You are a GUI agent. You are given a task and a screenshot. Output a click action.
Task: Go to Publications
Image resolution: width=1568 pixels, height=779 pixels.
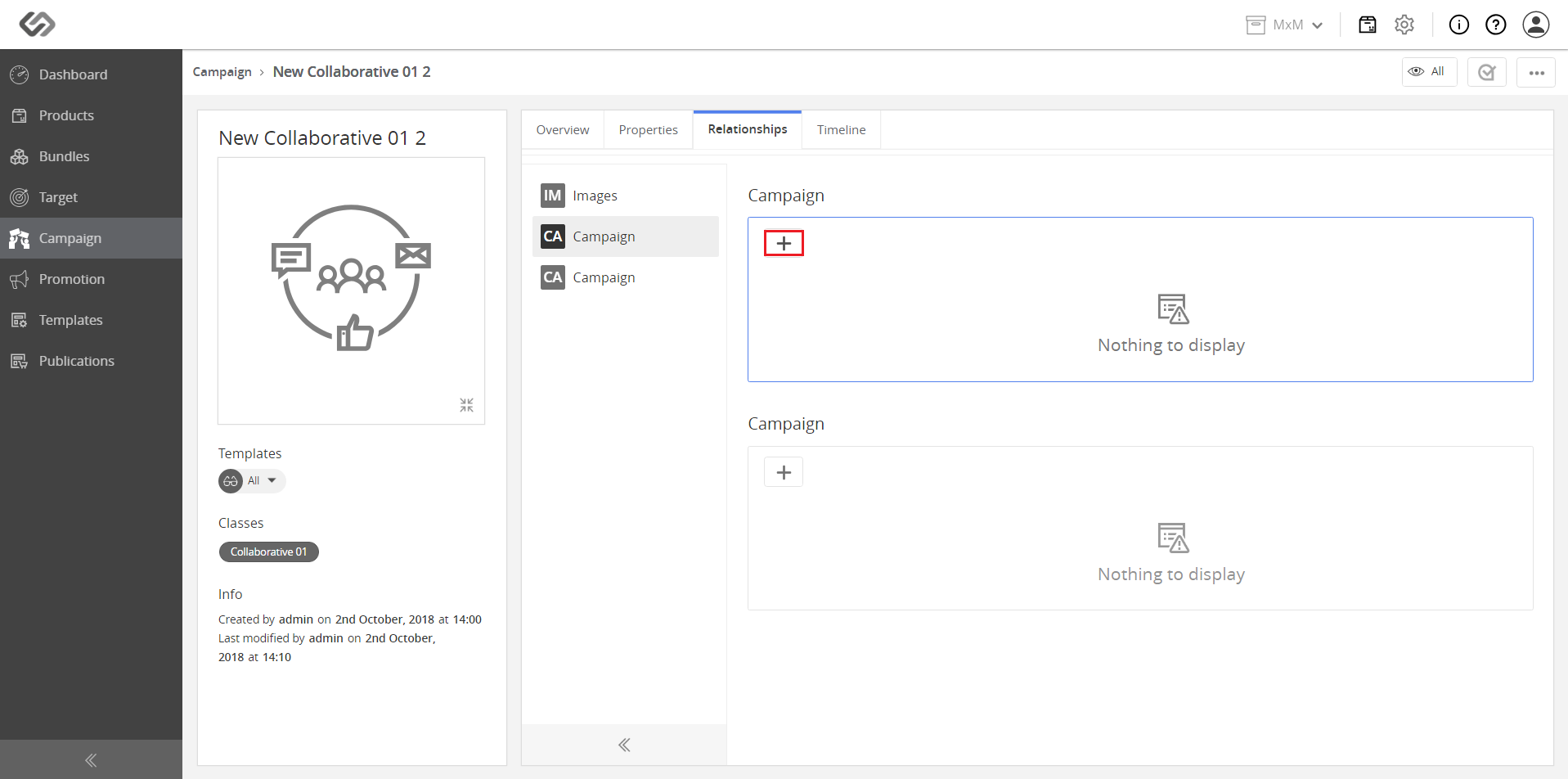91,361
